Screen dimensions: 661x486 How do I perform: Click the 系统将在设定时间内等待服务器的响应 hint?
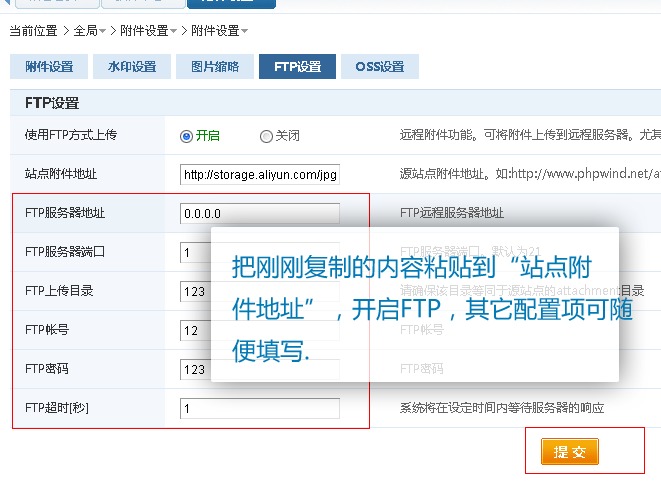(x=502, y=408)
